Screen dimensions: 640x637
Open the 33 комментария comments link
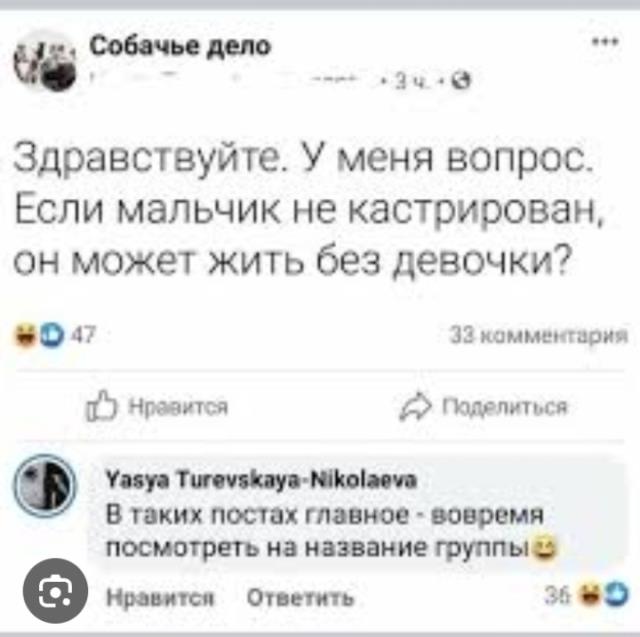pyautogui.click(x=538, y=335)
